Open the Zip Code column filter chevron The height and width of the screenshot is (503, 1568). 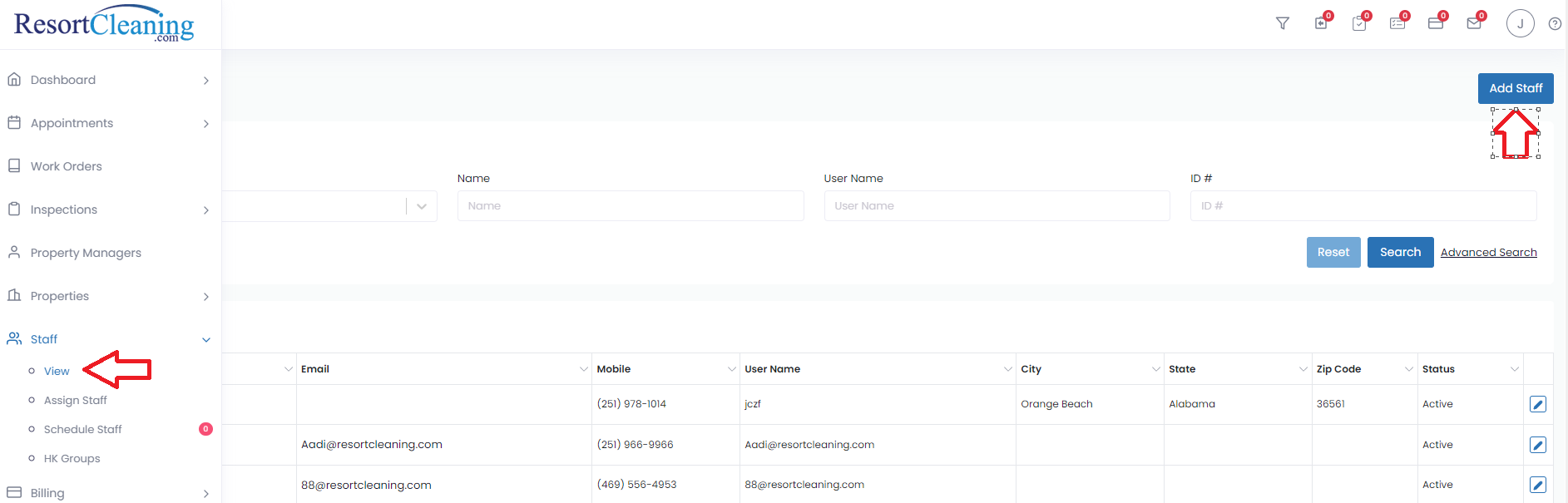[x=1409, y=369]
